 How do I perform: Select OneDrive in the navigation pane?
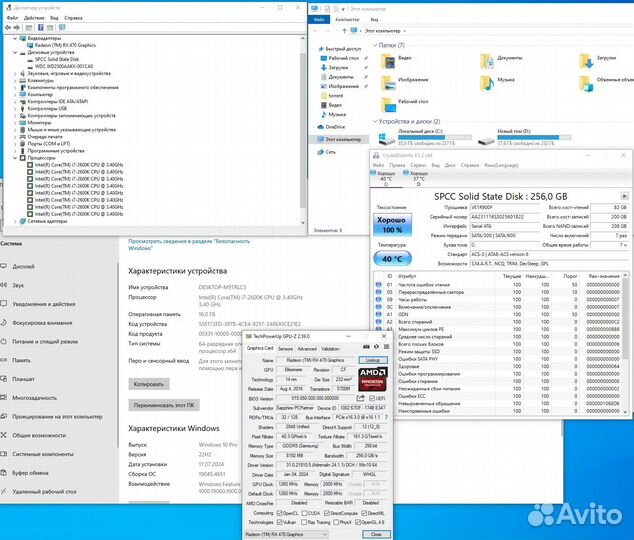click(x=333, y=127)
